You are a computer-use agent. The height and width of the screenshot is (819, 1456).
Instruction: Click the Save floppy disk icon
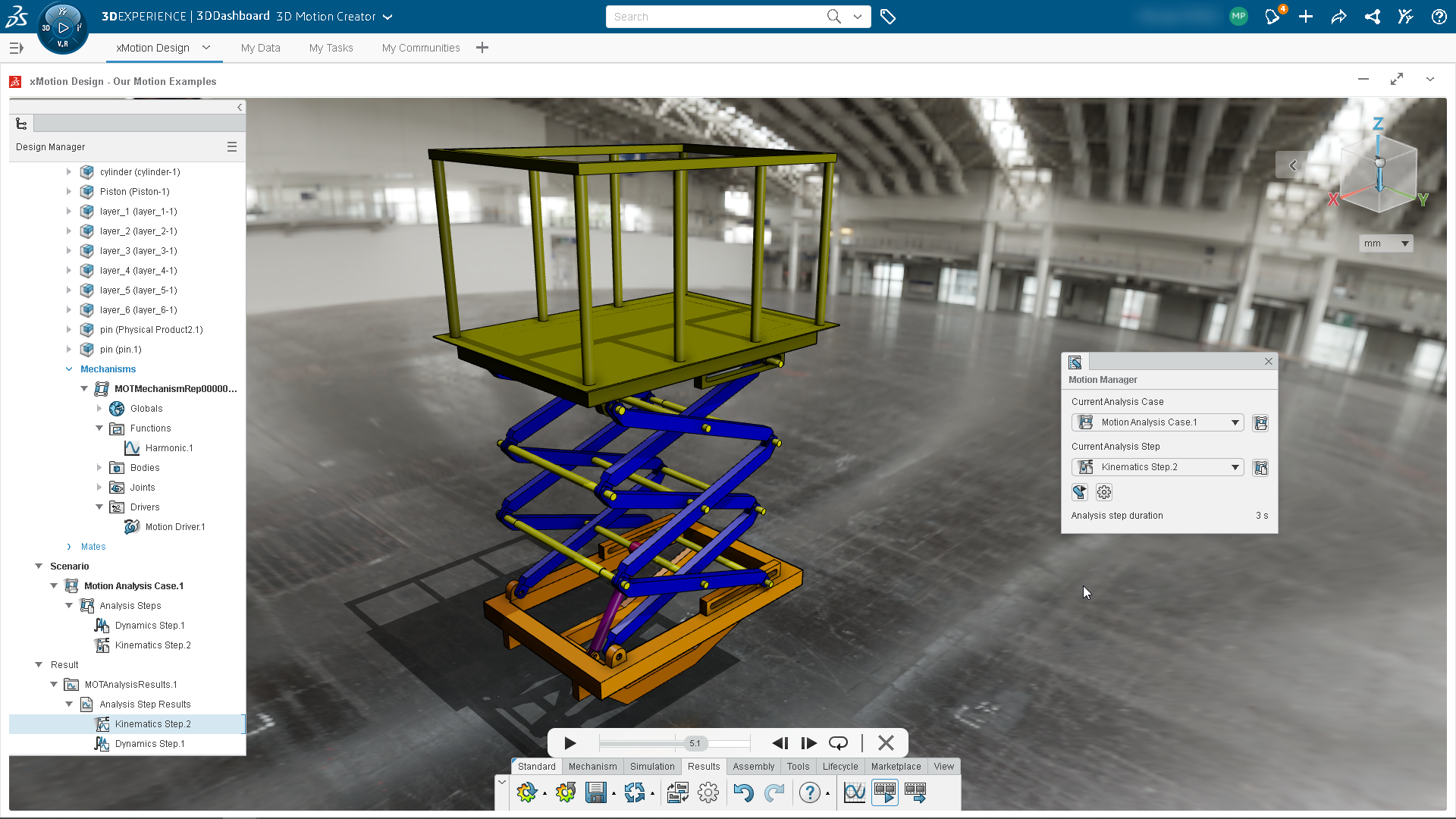click(x=596, y=793)
